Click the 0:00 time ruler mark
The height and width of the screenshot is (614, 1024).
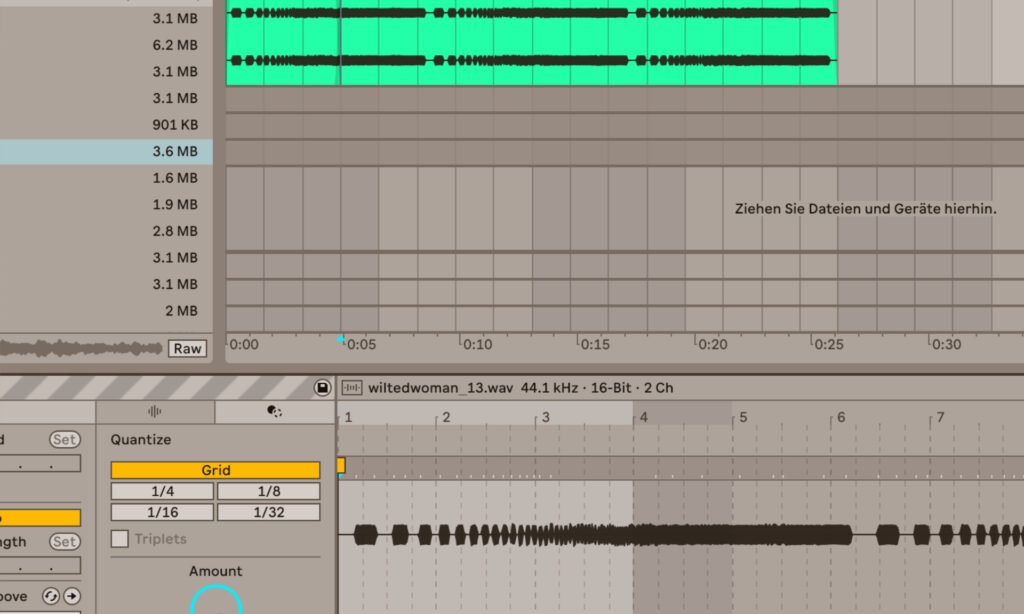tap(244, 344)
